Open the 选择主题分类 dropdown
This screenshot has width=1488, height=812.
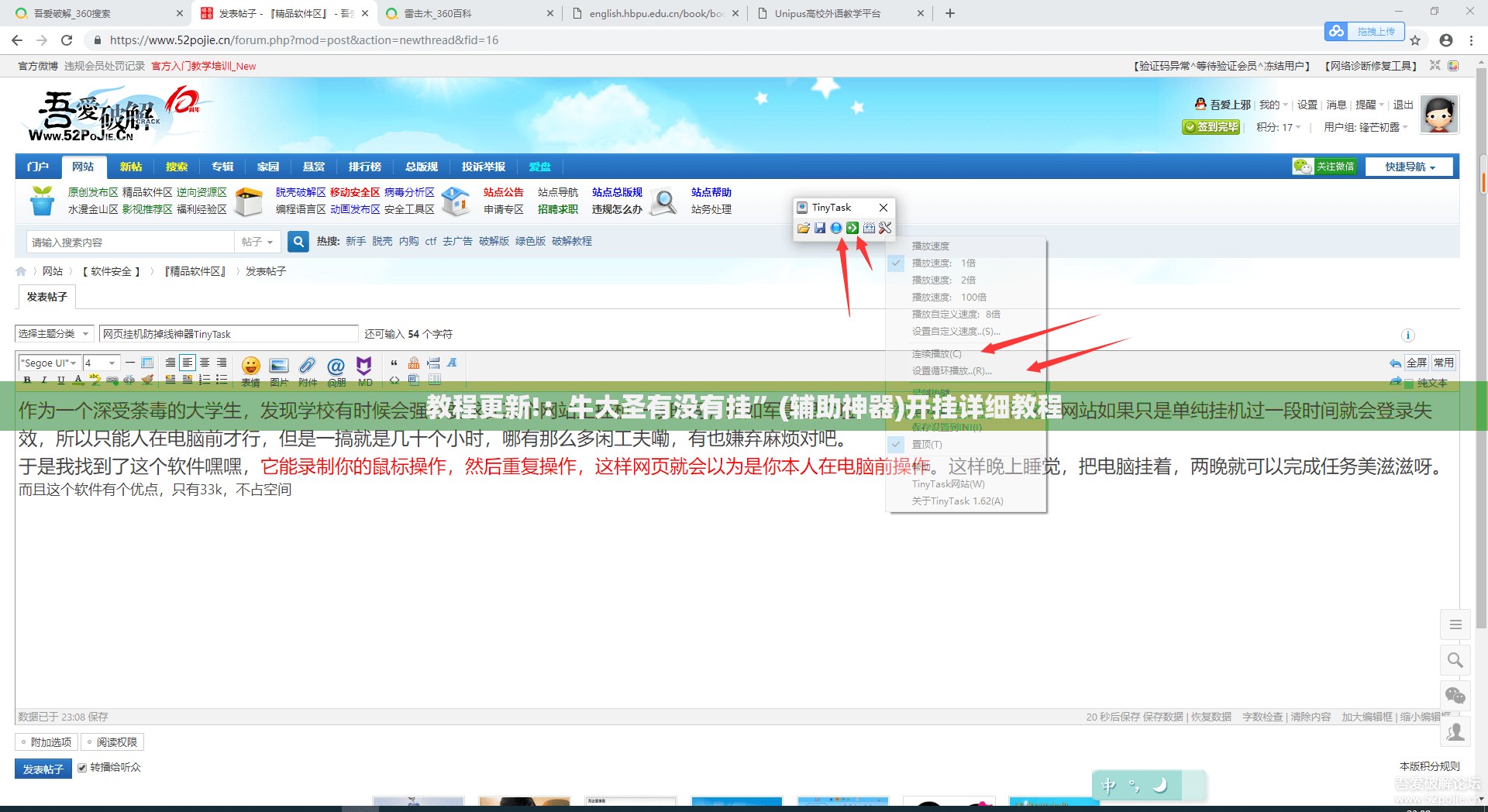tap(54, 334)
